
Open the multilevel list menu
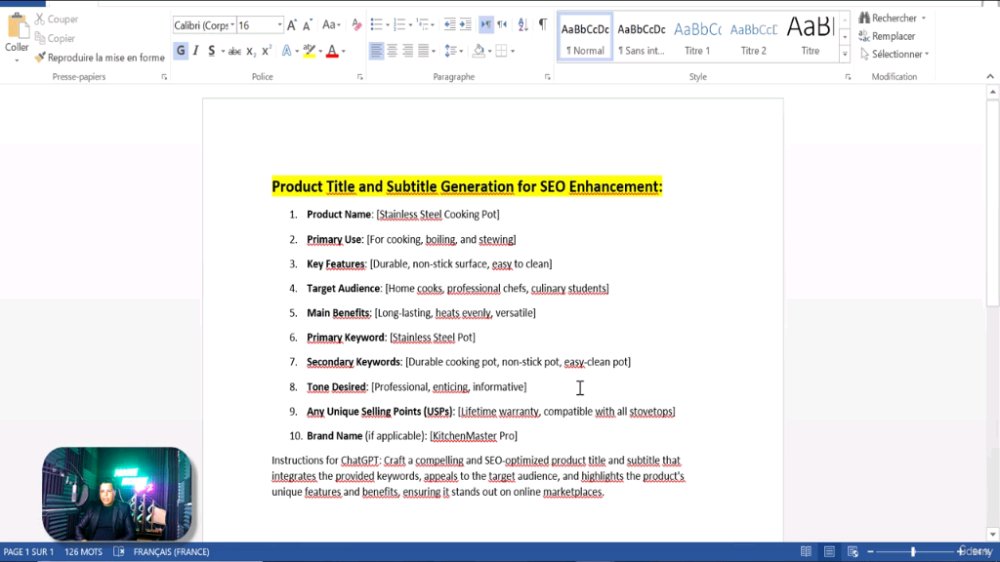point(425,25)
